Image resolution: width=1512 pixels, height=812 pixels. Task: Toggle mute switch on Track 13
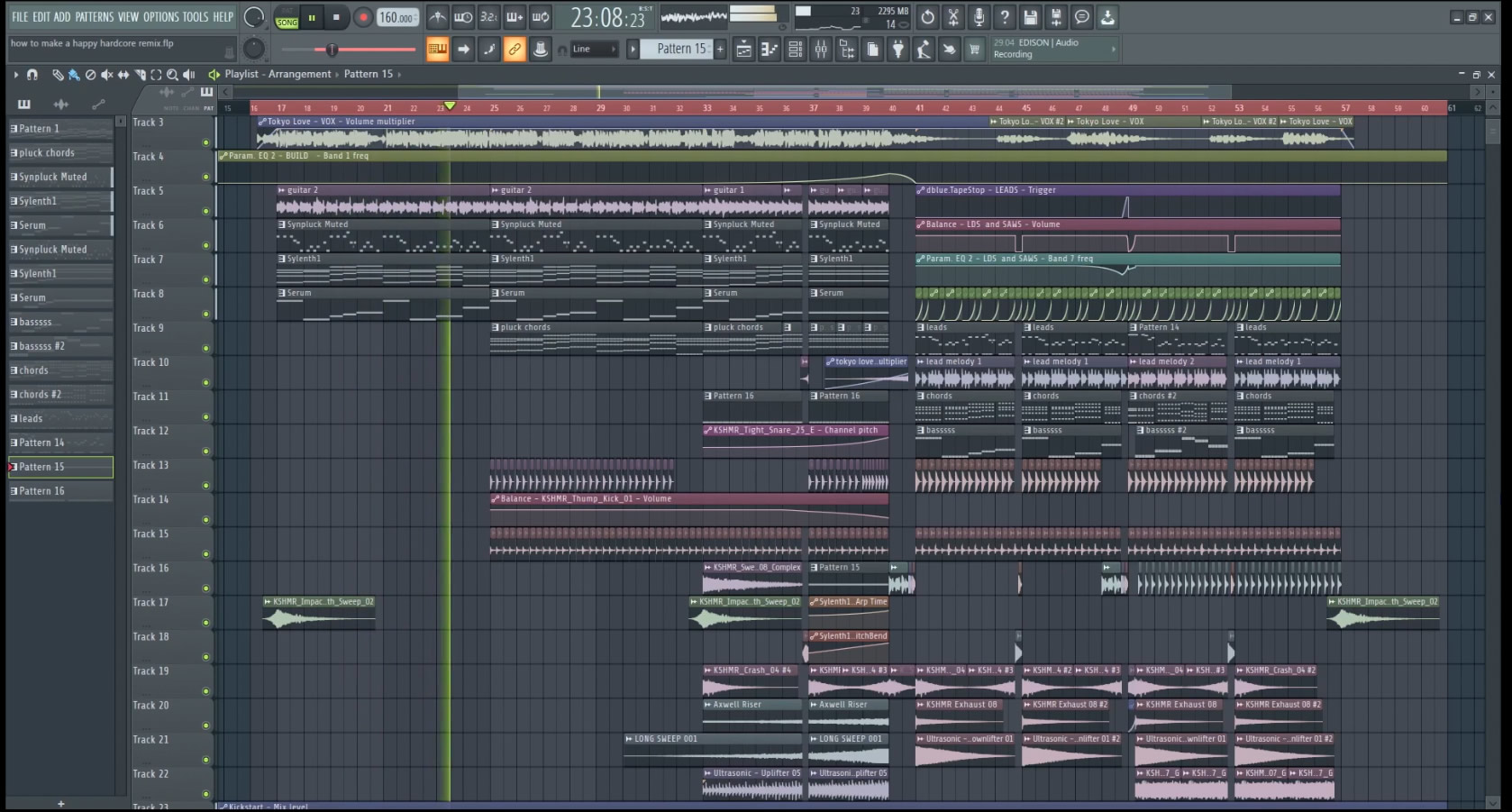205,485
